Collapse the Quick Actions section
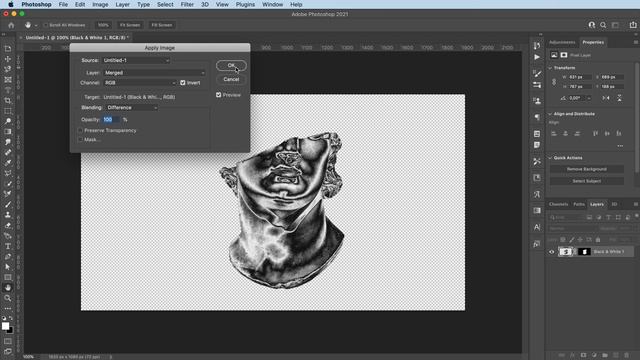Viewport: 640px width, 360px height. pos(550,158)
